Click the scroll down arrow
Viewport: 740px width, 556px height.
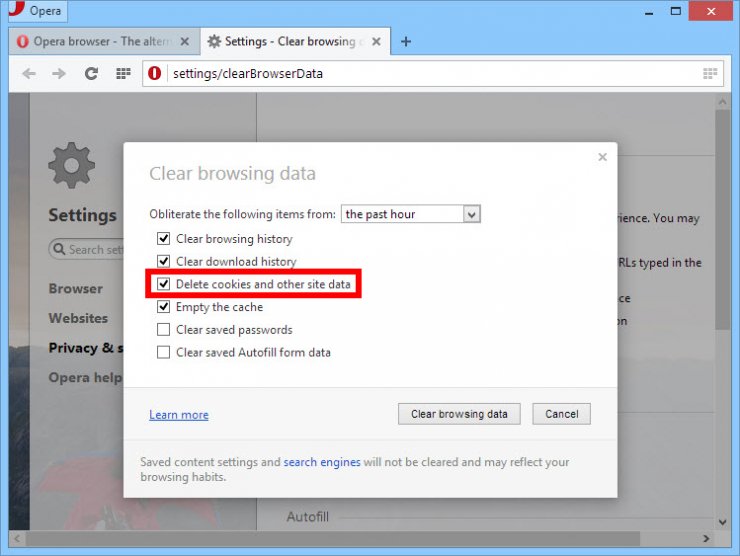pos(722,522)
